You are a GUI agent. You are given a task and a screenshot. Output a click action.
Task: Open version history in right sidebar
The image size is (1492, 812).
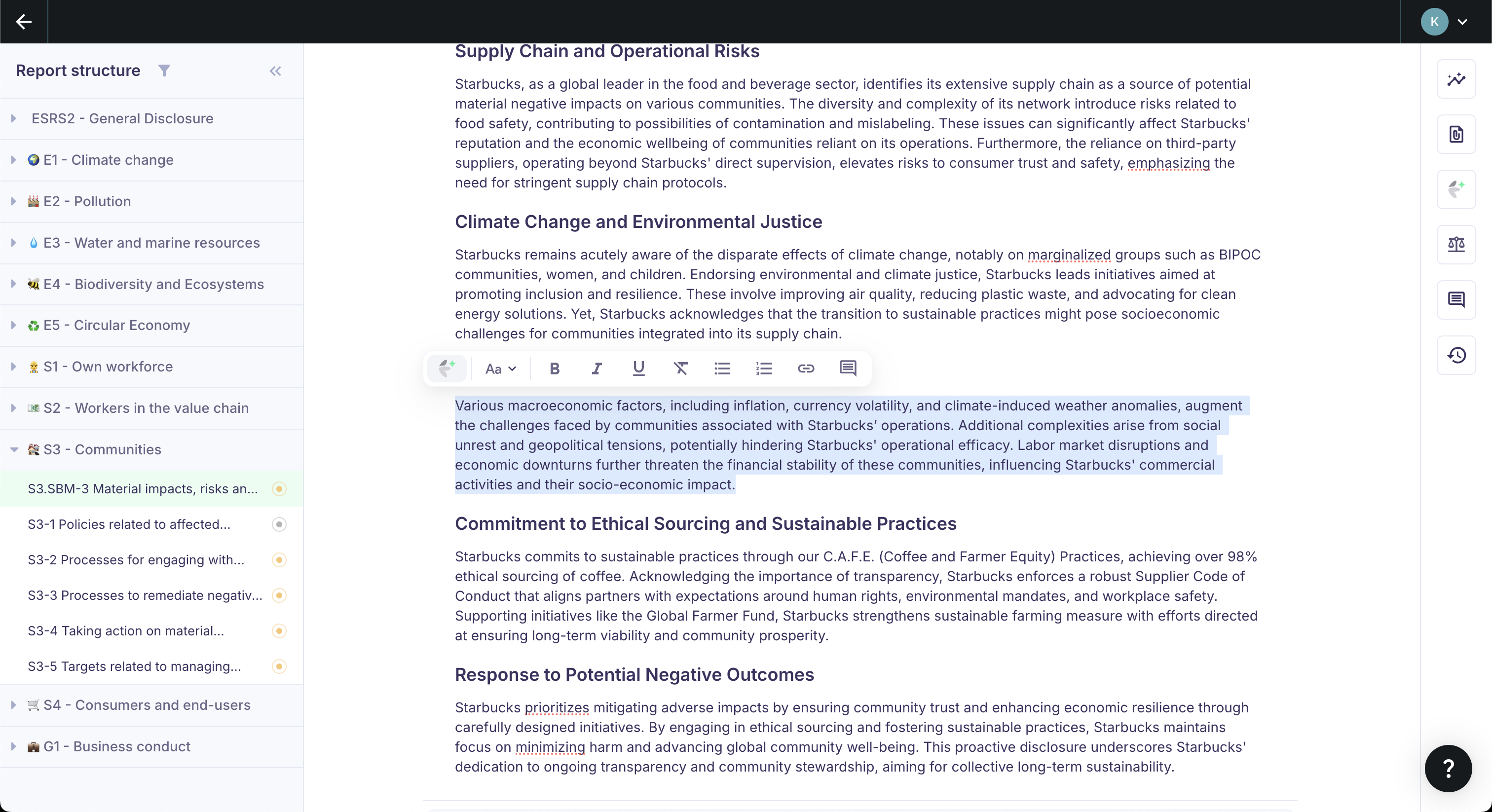tap(1456, 355)
